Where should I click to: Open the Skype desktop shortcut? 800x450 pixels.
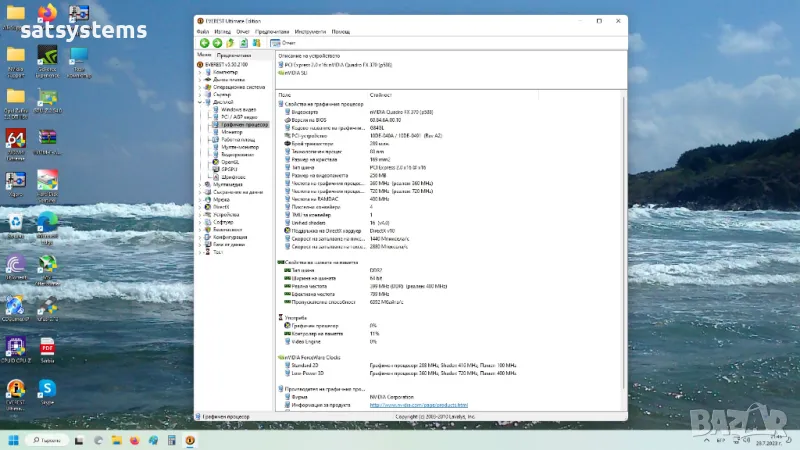point(47,387)
